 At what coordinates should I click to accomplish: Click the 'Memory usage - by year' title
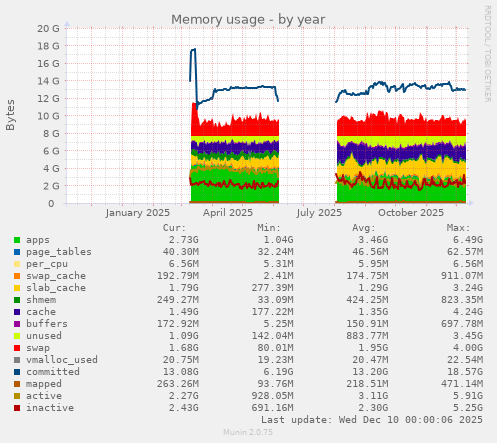[x=248, y=19]
